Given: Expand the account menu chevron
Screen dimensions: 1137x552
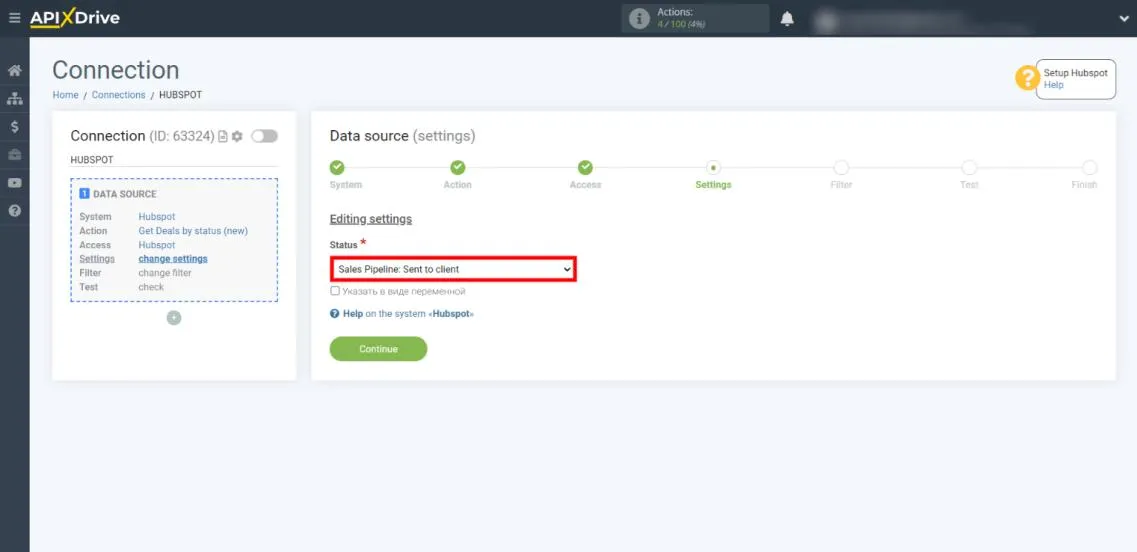Looking at the screenshot, I should [1123, 18].
